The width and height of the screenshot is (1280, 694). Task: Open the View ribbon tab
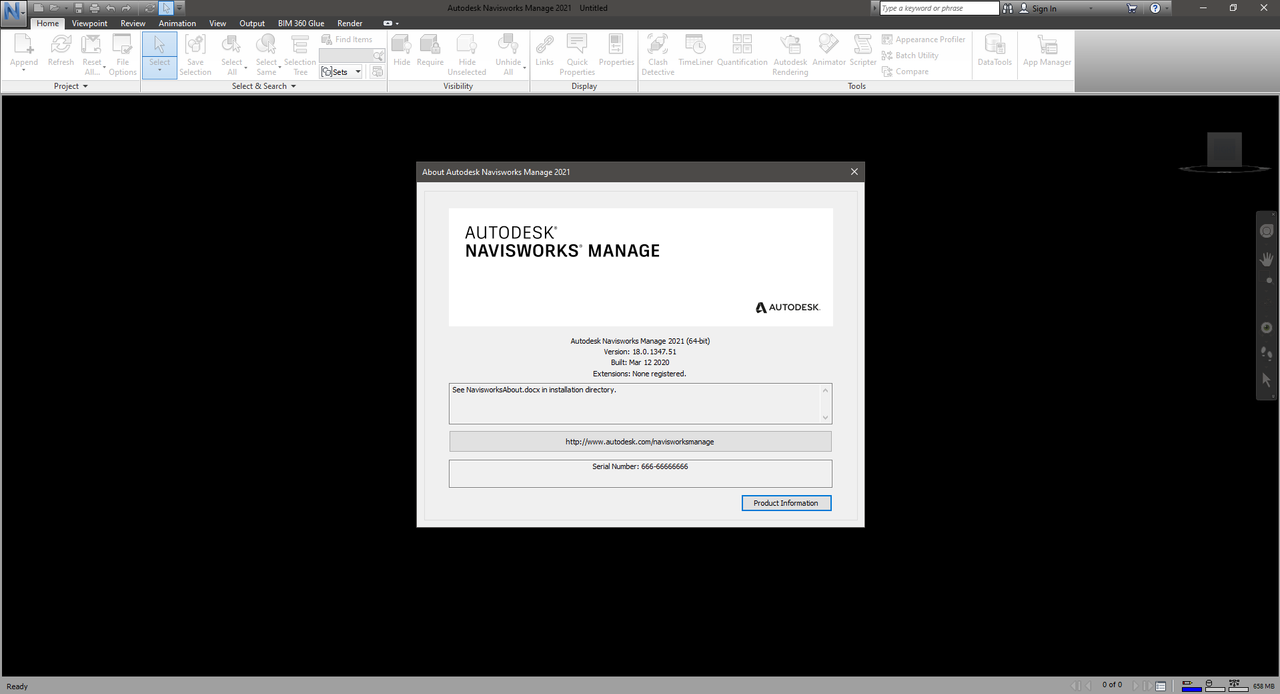click(x=217, y=23)
